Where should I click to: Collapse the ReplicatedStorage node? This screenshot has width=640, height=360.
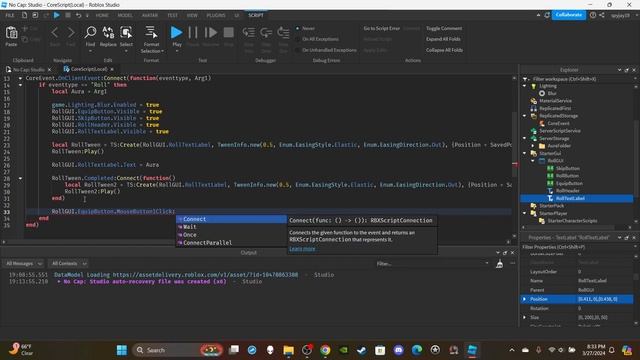[x=524, y=116]
